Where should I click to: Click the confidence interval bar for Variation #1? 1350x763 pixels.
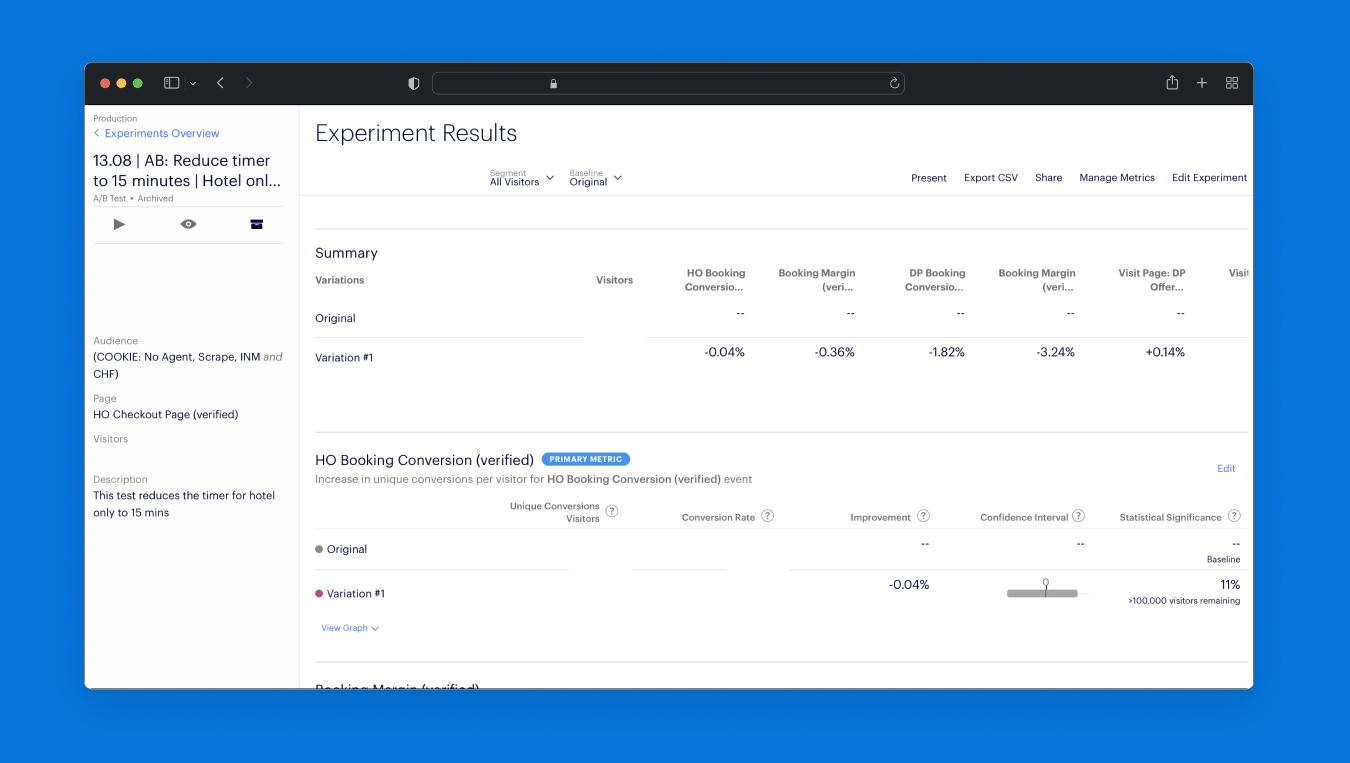click(x=1042, y=593)
